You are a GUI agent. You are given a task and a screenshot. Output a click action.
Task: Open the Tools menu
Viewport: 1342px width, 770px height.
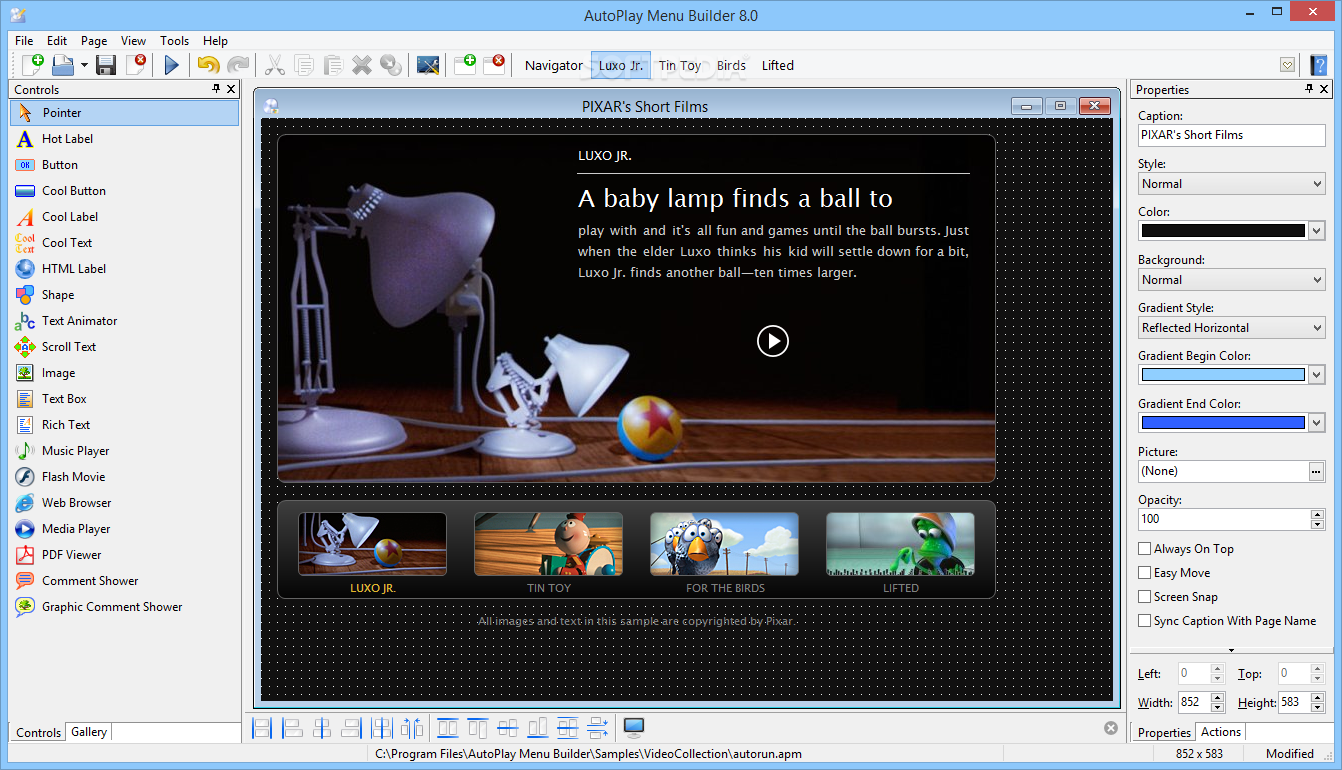(175, 41)
